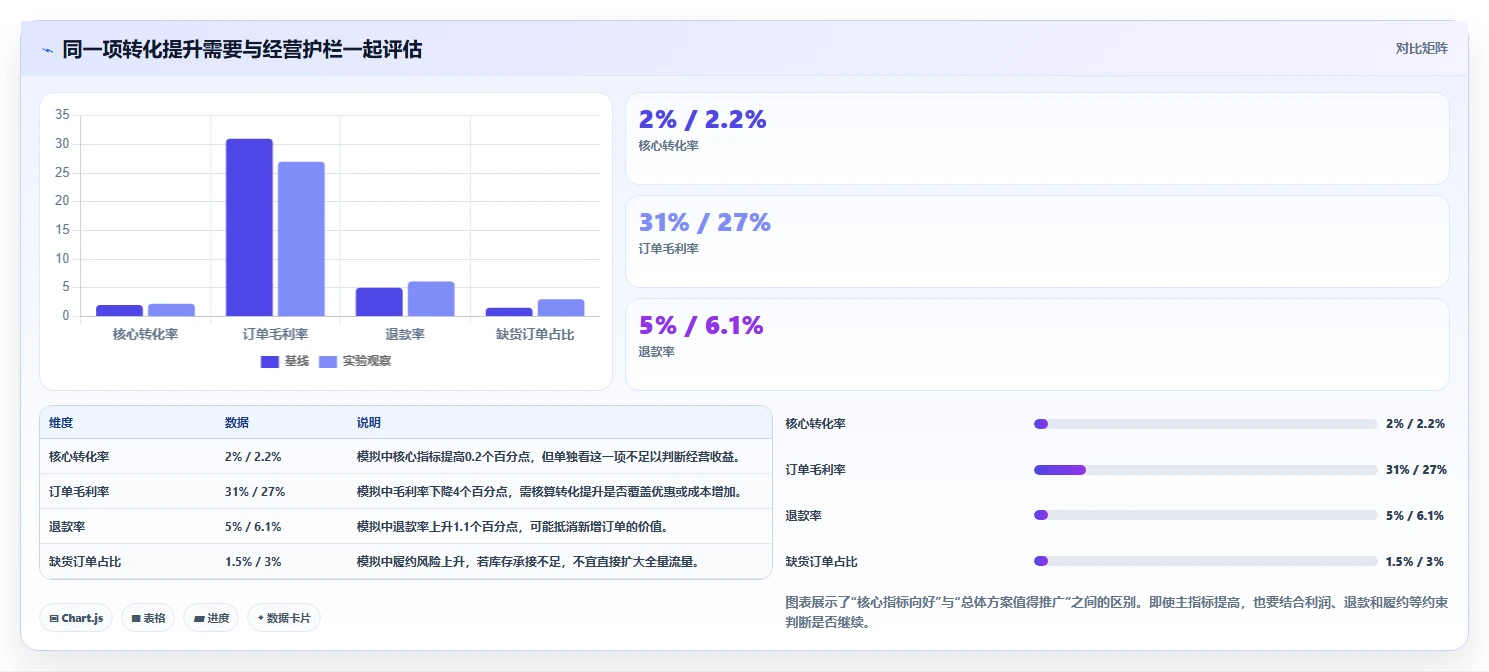Click the 实验观察 bar for 订单毛利率

coord(301,239)
